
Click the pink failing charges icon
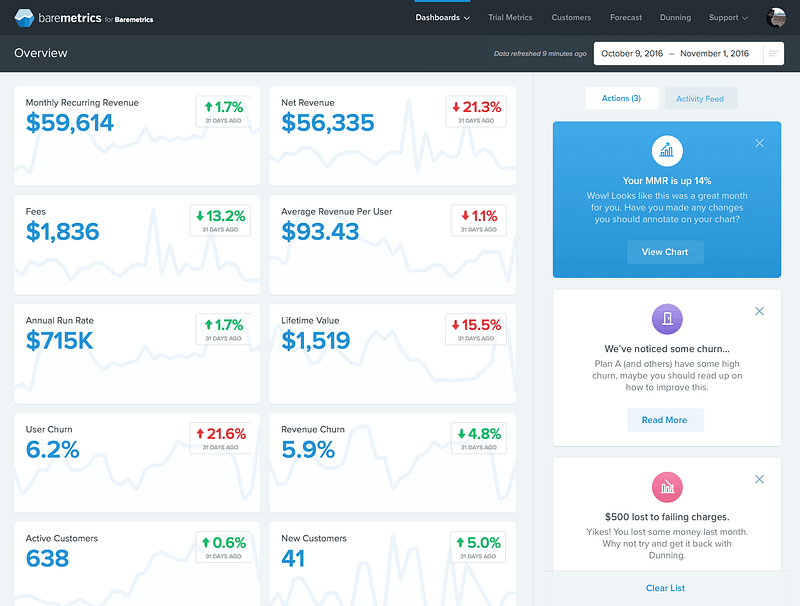click(x=667, y=487)
